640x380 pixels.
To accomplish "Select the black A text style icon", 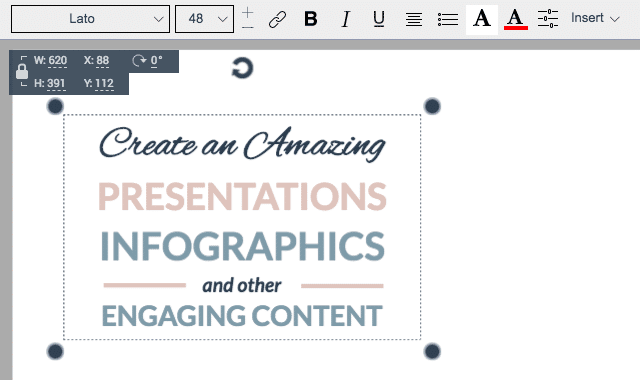I will 482,19.
